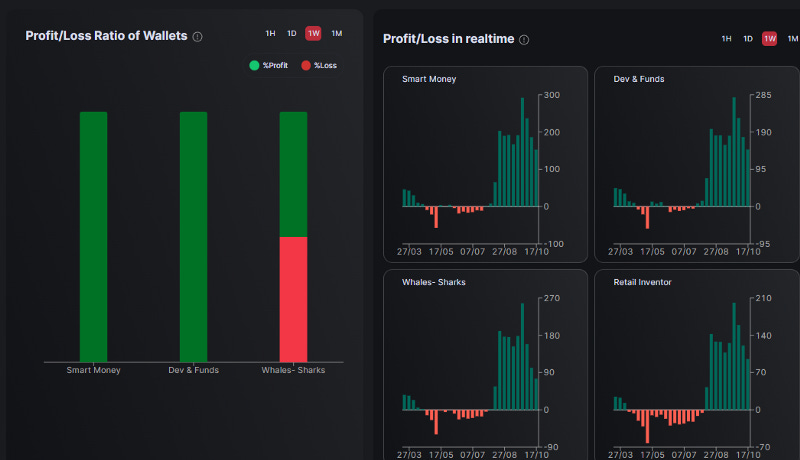Click the Whales- Sharks chart card title

[x=434, y=282]
